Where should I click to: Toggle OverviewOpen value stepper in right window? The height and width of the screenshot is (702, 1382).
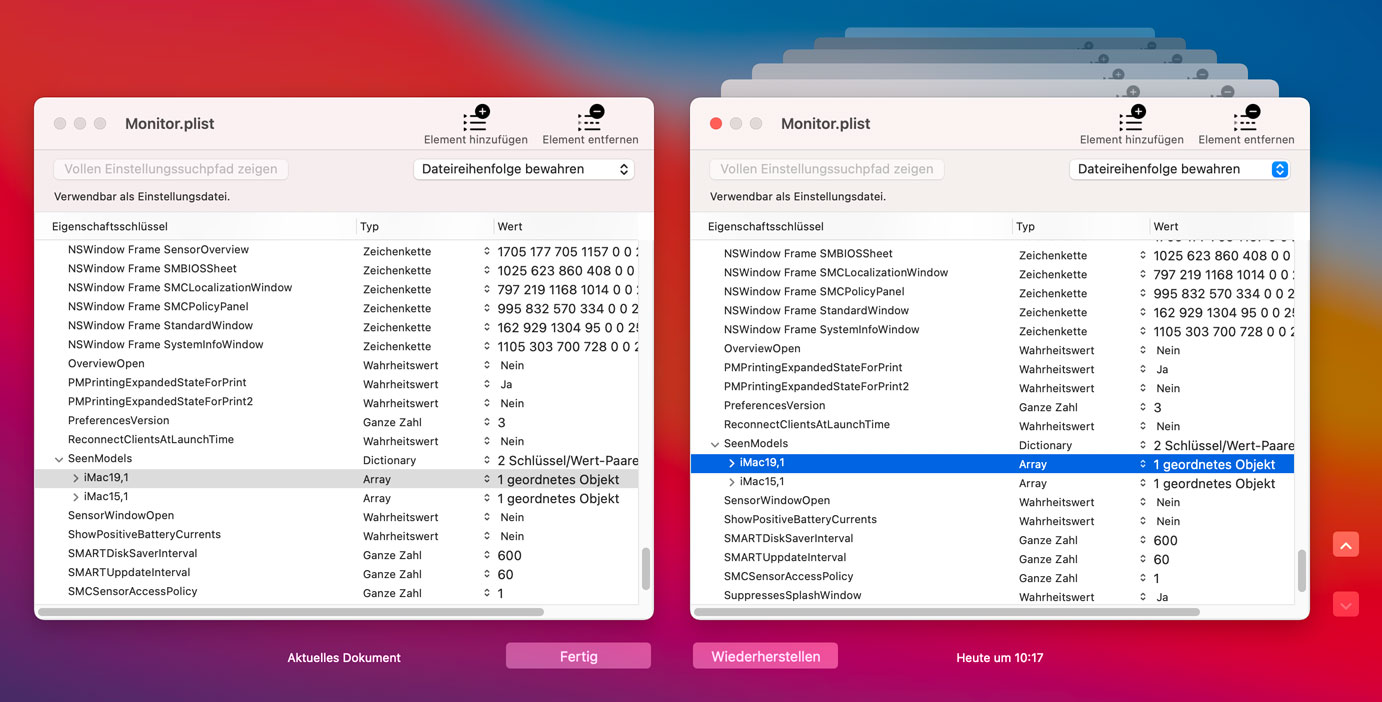1143,350
